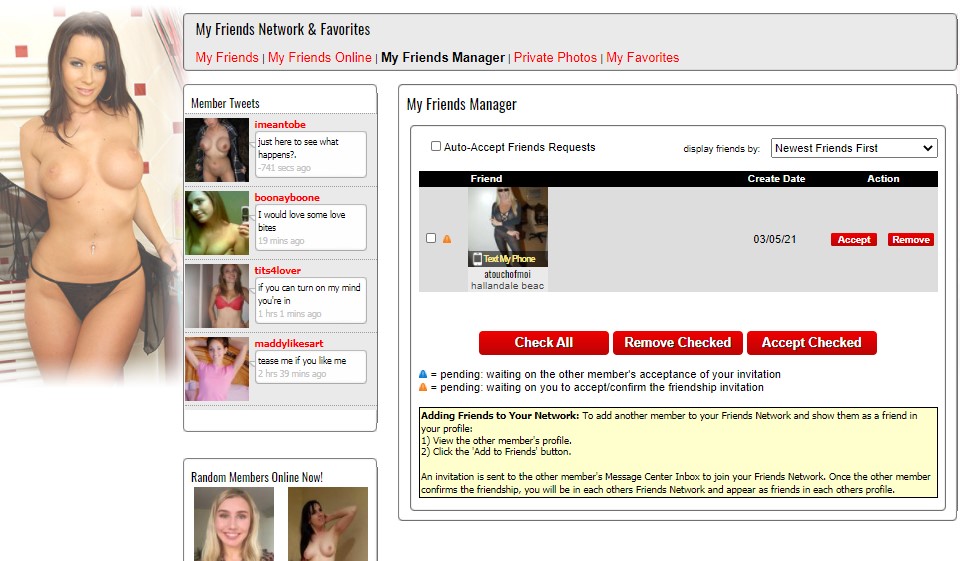Viewport: 960px width, 561px height.
Task: Go to the My Friends tab
Action: pos(227,58)
